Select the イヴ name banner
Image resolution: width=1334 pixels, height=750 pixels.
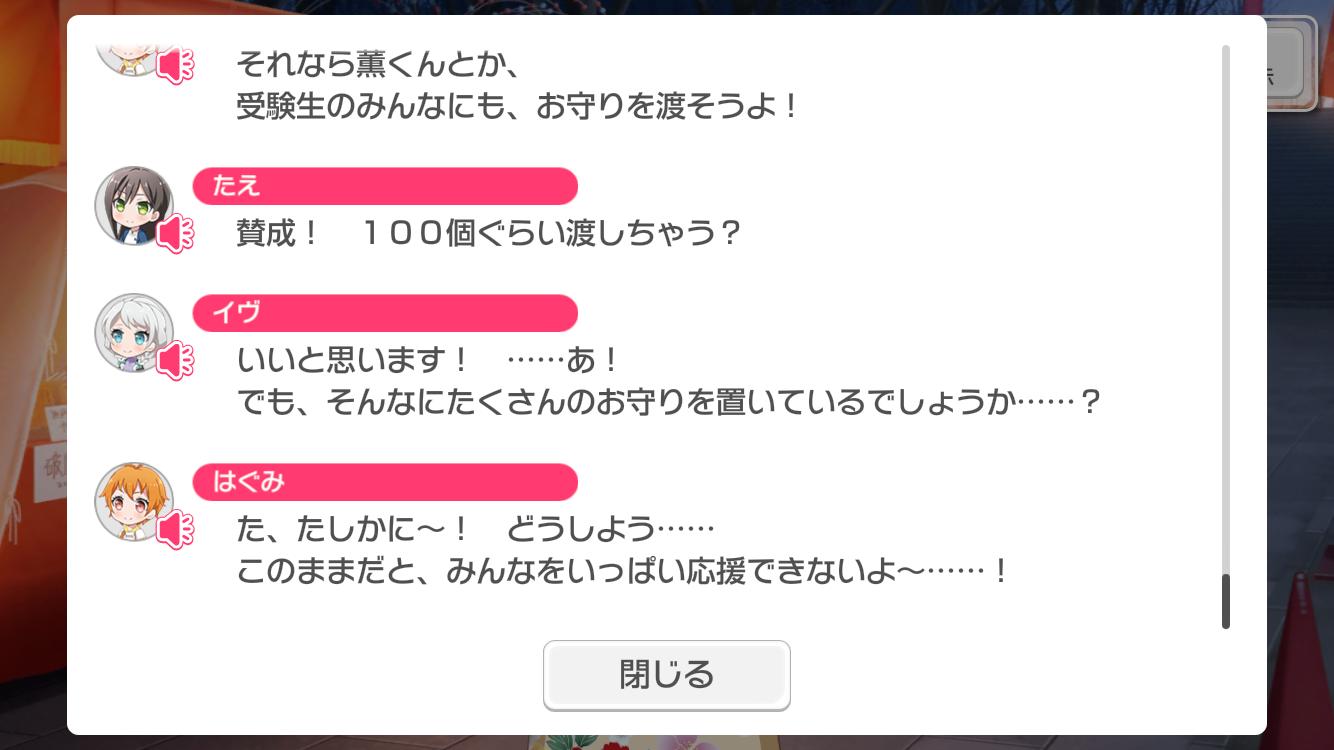tap(385, 313)
